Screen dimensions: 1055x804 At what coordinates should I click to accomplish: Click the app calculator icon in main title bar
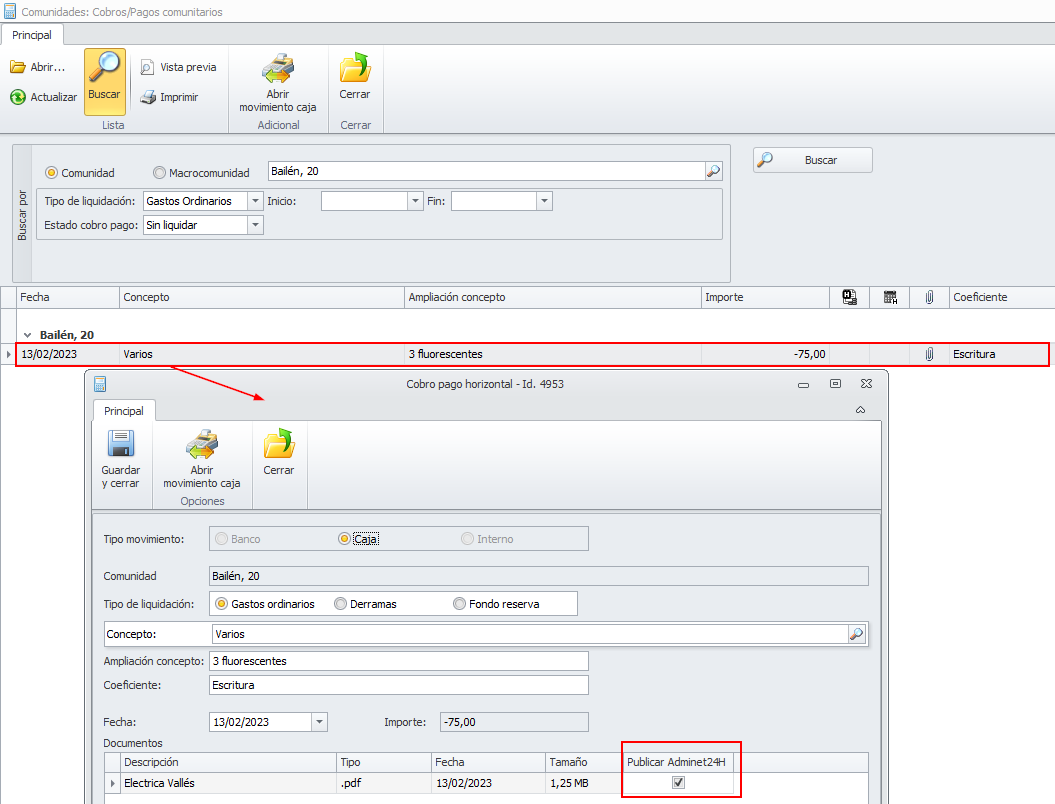(x=10, y=11)
